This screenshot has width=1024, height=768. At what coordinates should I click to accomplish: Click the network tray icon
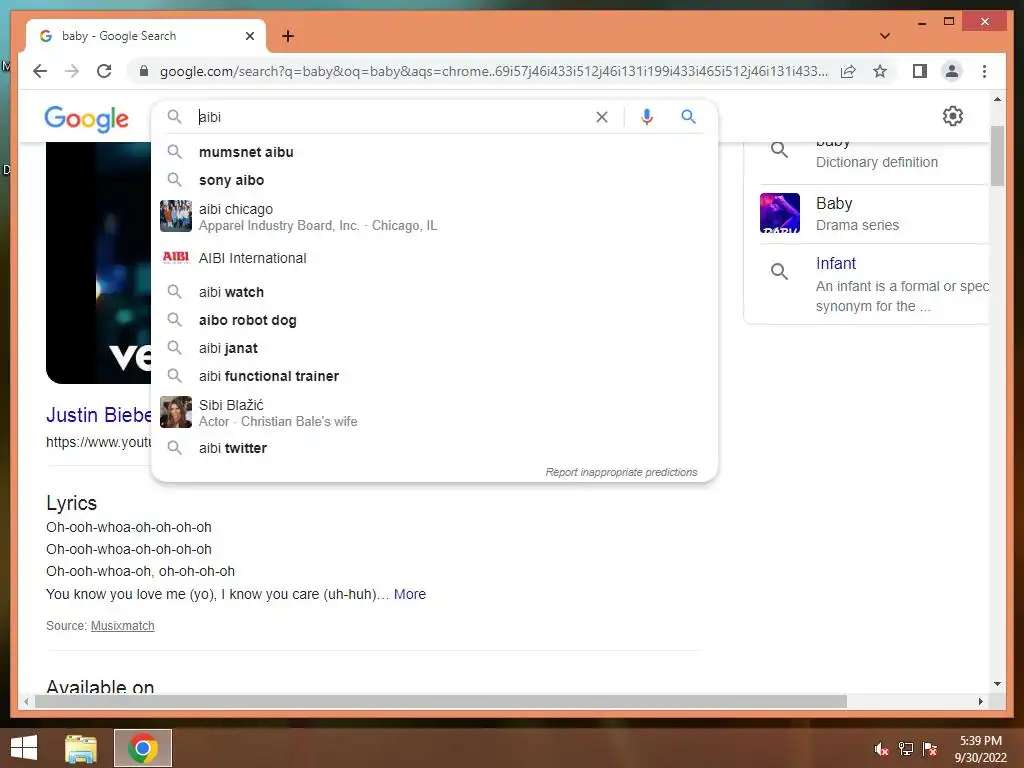tap(905, 749)
